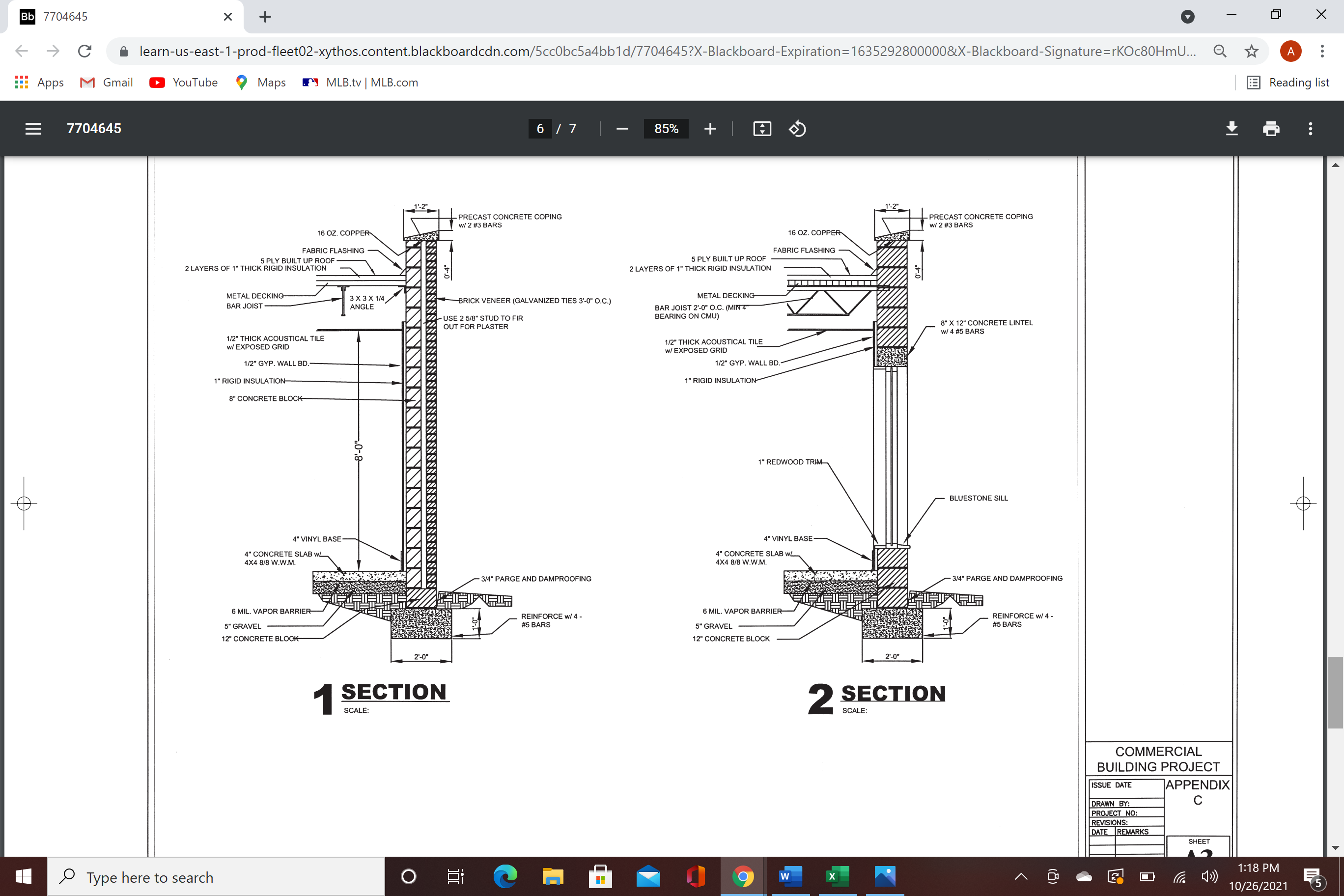Open battery status in tray
Viewport: 1344px width, 896px height.
point(1147,876)
